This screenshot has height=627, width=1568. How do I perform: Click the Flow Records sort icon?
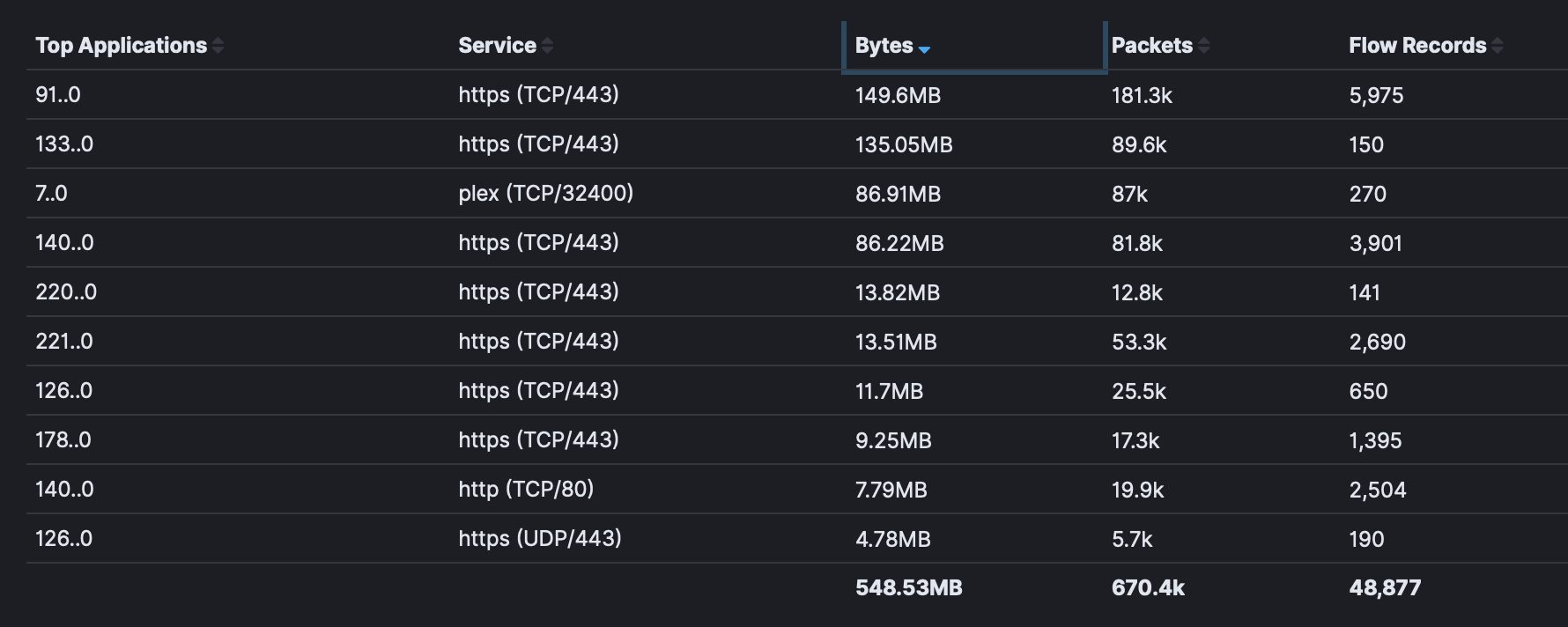click(1498, 46)
